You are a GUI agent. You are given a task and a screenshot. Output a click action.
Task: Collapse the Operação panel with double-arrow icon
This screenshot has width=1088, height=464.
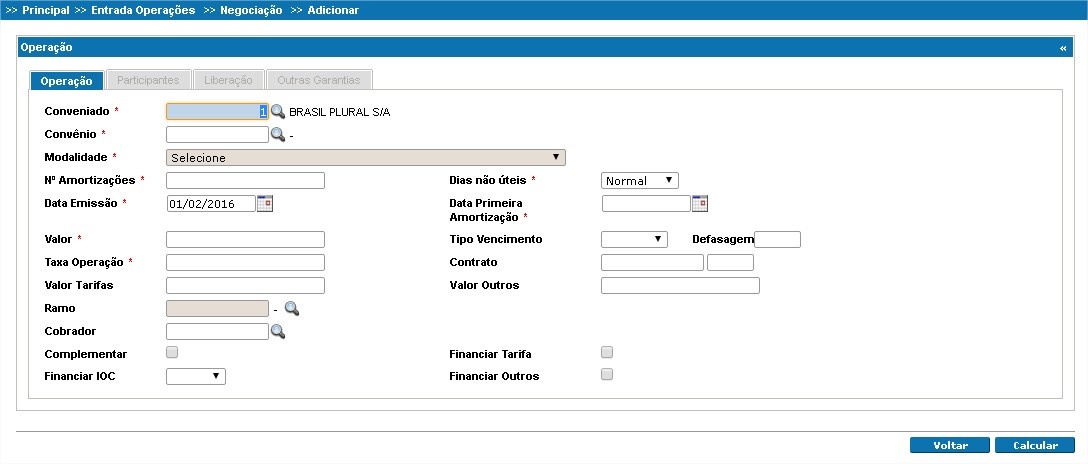click(x=1063, y=47)
